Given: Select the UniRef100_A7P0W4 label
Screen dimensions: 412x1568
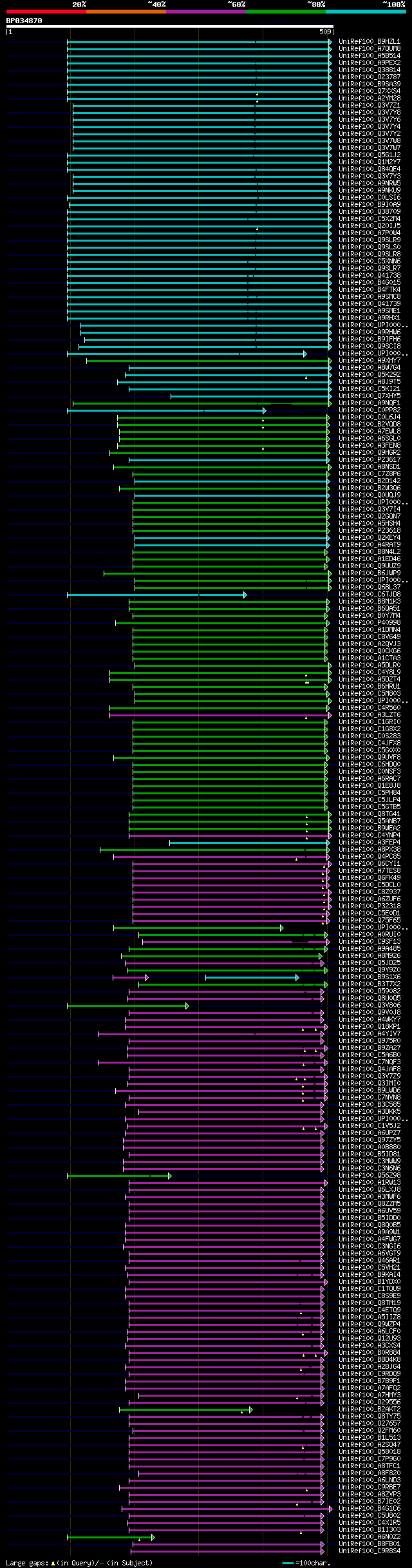Looking at the screenshot, I should (x=370, y=233).
